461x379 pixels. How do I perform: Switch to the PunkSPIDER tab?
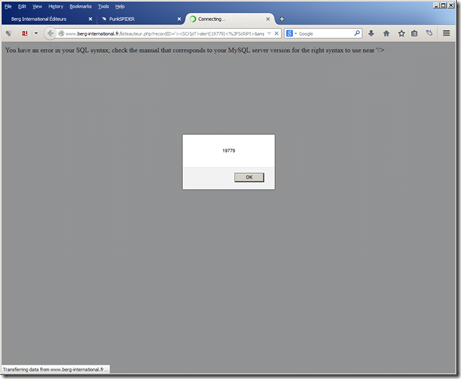[x=122, y=19]
